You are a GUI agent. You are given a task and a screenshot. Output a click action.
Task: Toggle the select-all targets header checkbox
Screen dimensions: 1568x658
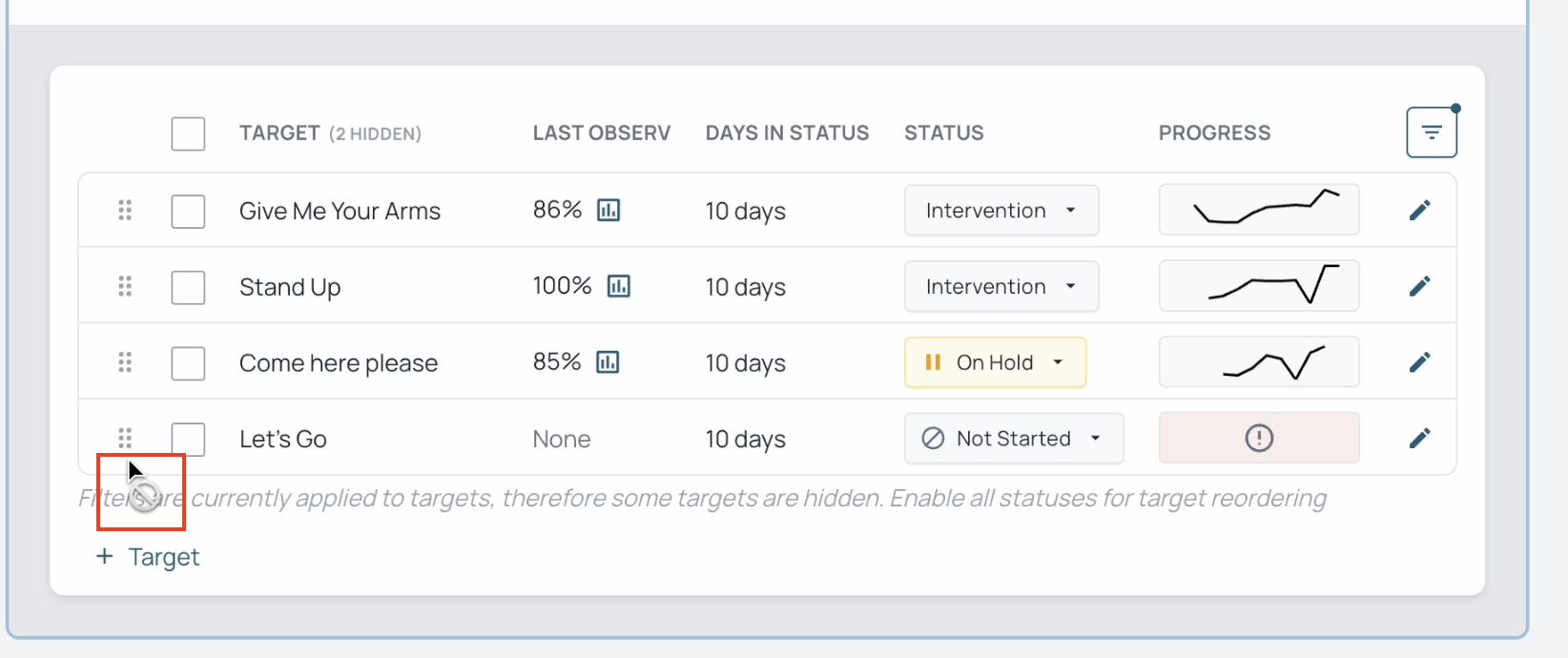(x=188, y=134)
